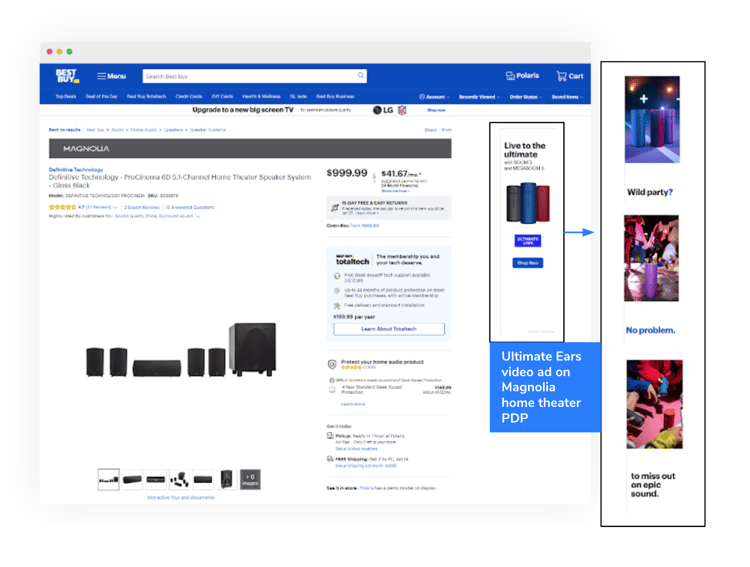750x567 pixels.
Task: Click Learn About Totaltech button
Action: coord(389,329)
